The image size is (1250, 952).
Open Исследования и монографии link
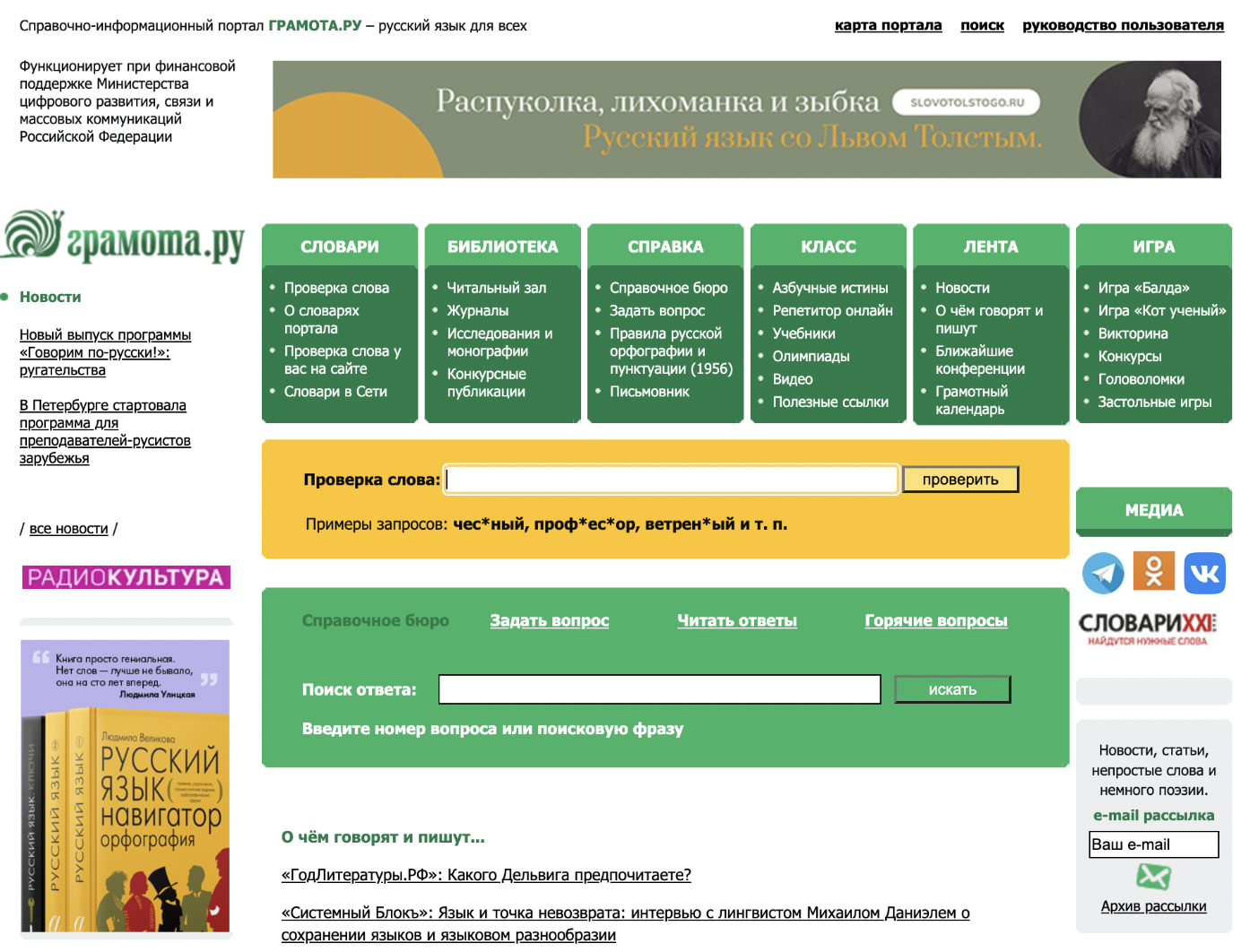click(x=499, y=342)
